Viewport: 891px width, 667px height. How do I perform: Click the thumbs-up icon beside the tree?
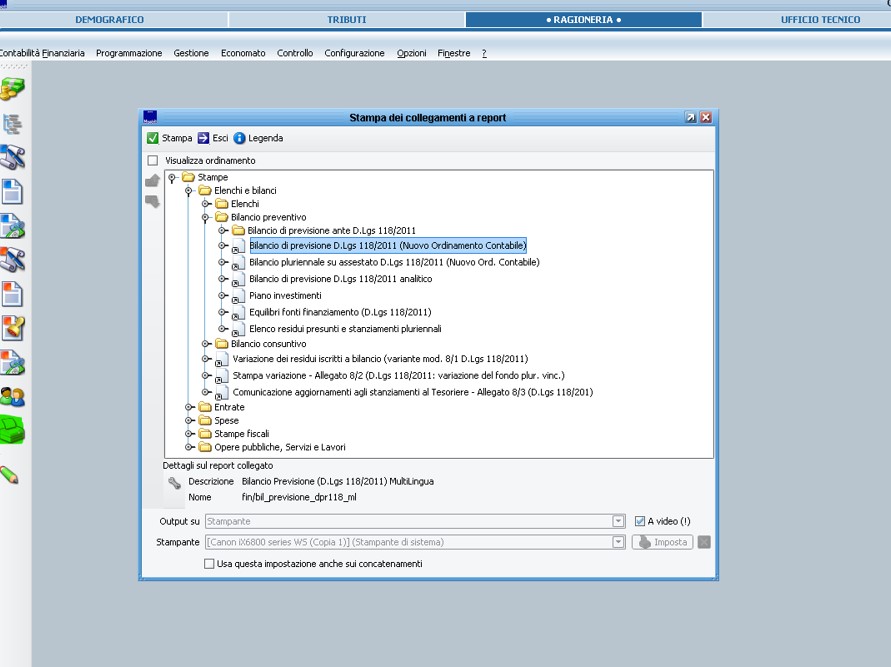pyautogui.click(x=152, y=181)
